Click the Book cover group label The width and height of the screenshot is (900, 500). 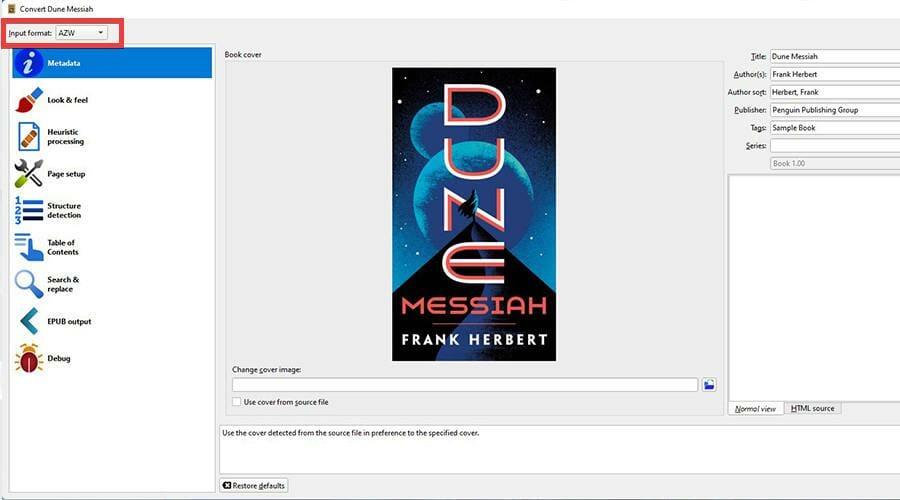click(x=243, y=55)
